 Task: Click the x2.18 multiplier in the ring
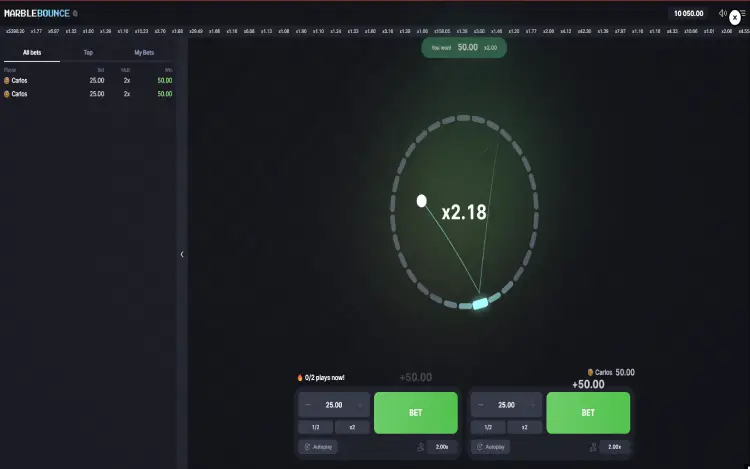click(464, 212)
